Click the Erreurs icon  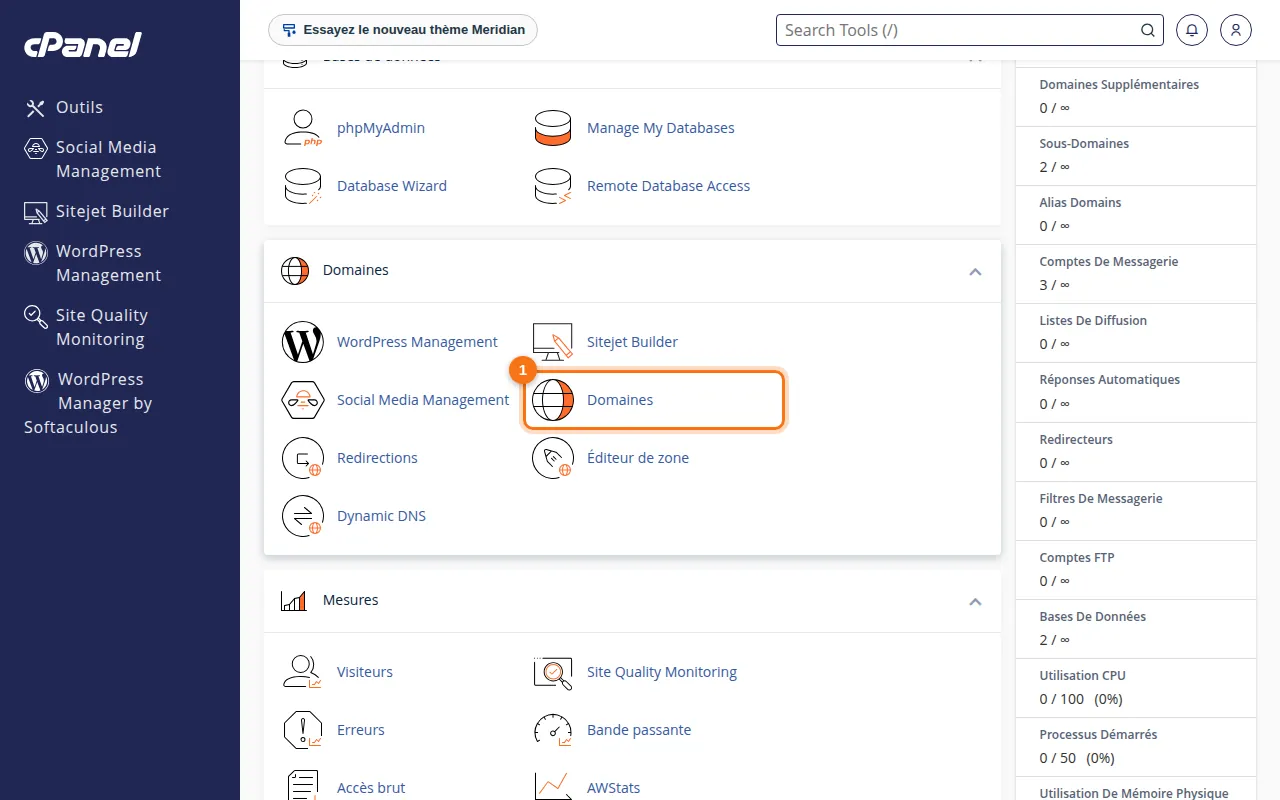pos(302,730)
